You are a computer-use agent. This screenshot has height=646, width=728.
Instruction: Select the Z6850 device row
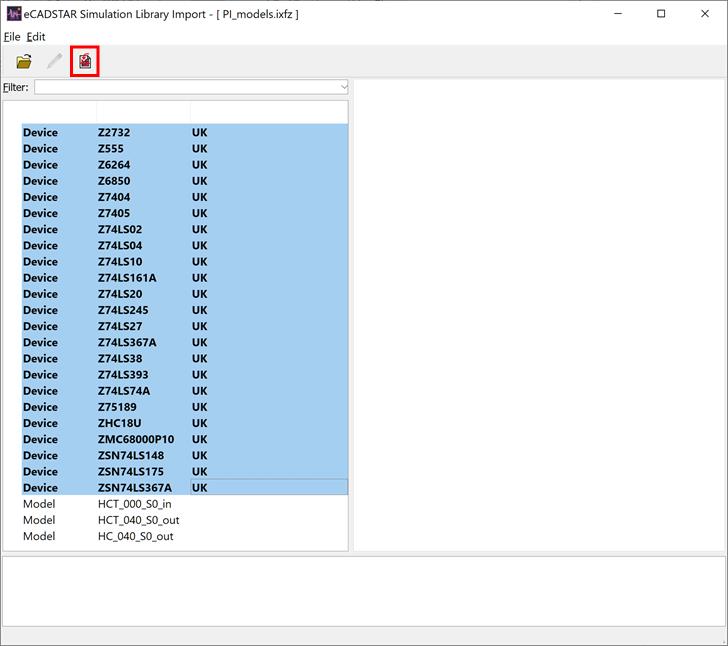coord(185,181)
